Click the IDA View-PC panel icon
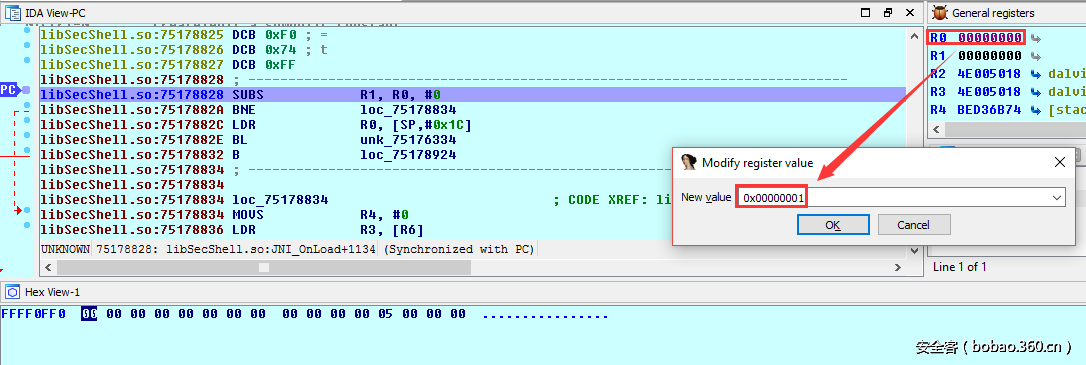 (12, 12)
